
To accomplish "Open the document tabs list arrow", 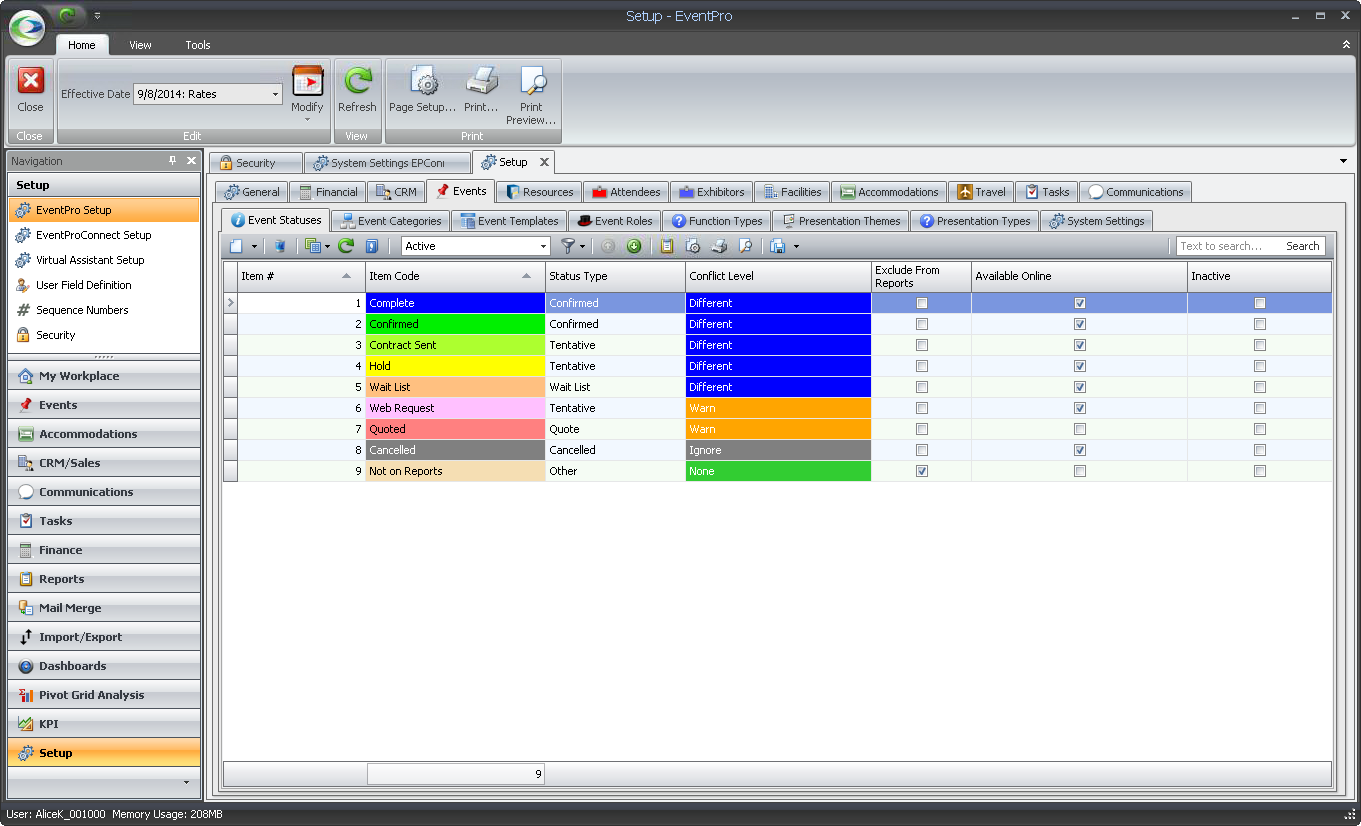I will (x=1343, y=161).
